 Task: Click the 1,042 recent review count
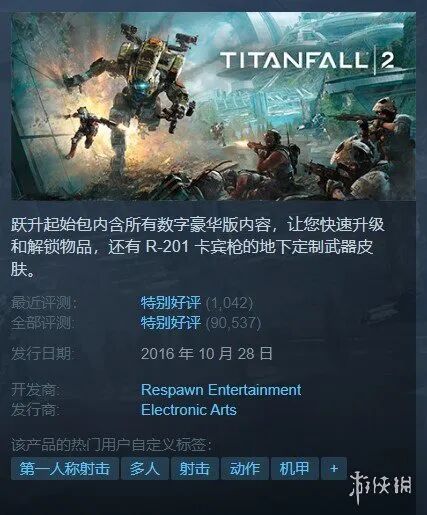point(229,303)
